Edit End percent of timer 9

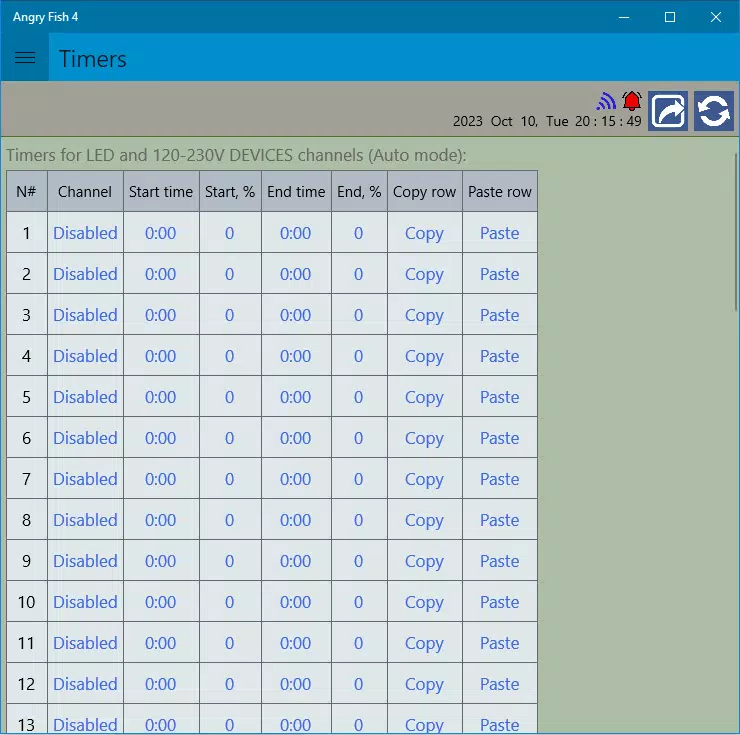[x=358, y=561]
